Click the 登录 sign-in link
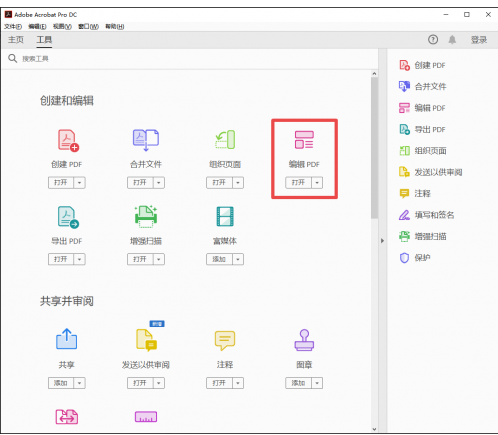 click(479, 40)
